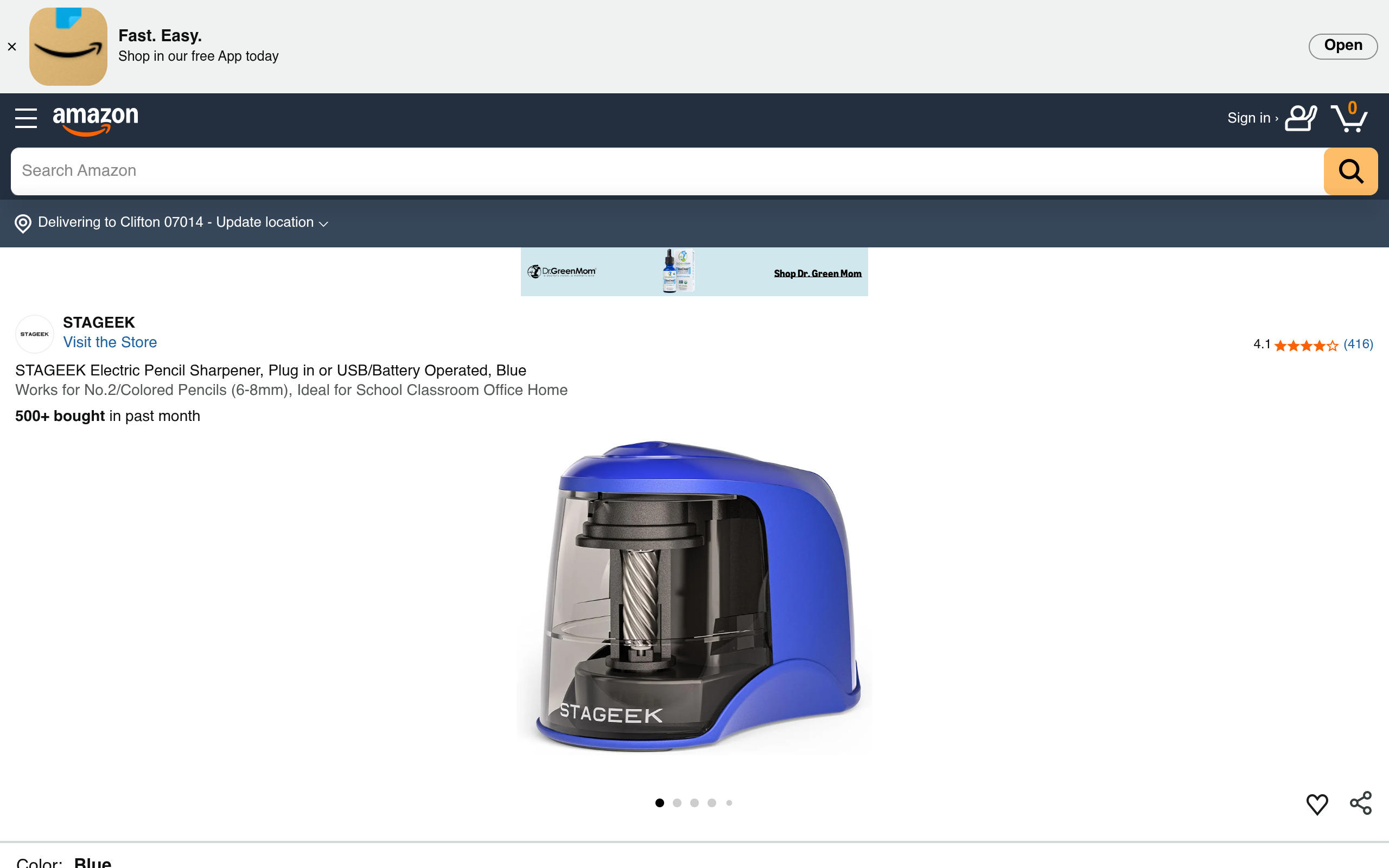The image size is (1389, 868).
Task: Click the orange search magnifier button
Action: (1350, 171)
